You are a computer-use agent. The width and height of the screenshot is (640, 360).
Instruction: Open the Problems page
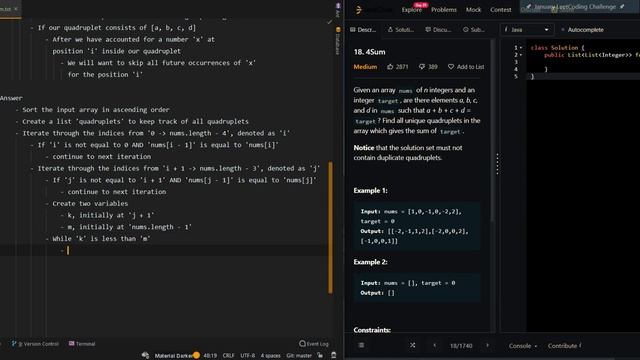(x=444, y=10)
